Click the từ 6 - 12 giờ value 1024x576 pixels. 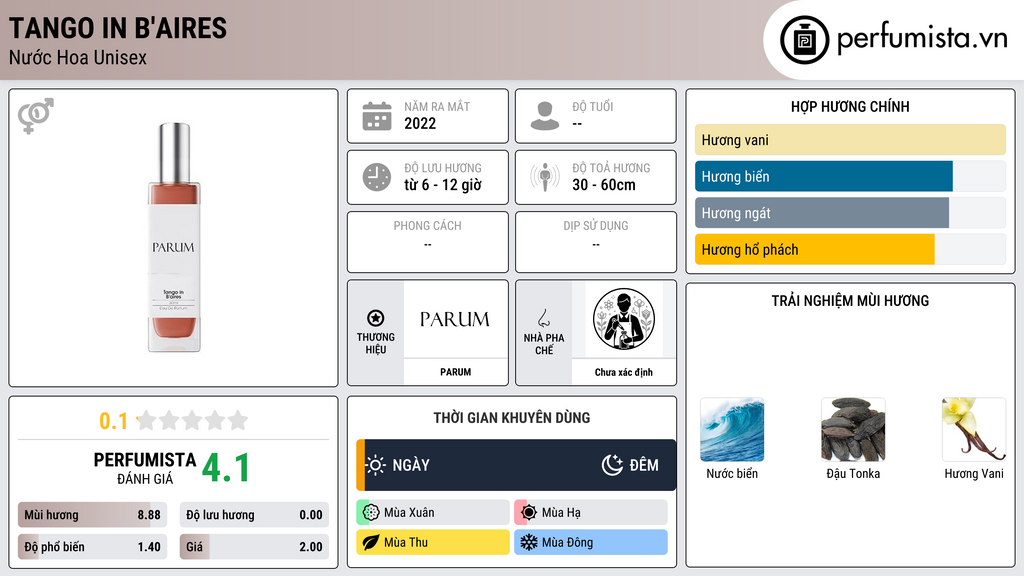pos(443,185)
